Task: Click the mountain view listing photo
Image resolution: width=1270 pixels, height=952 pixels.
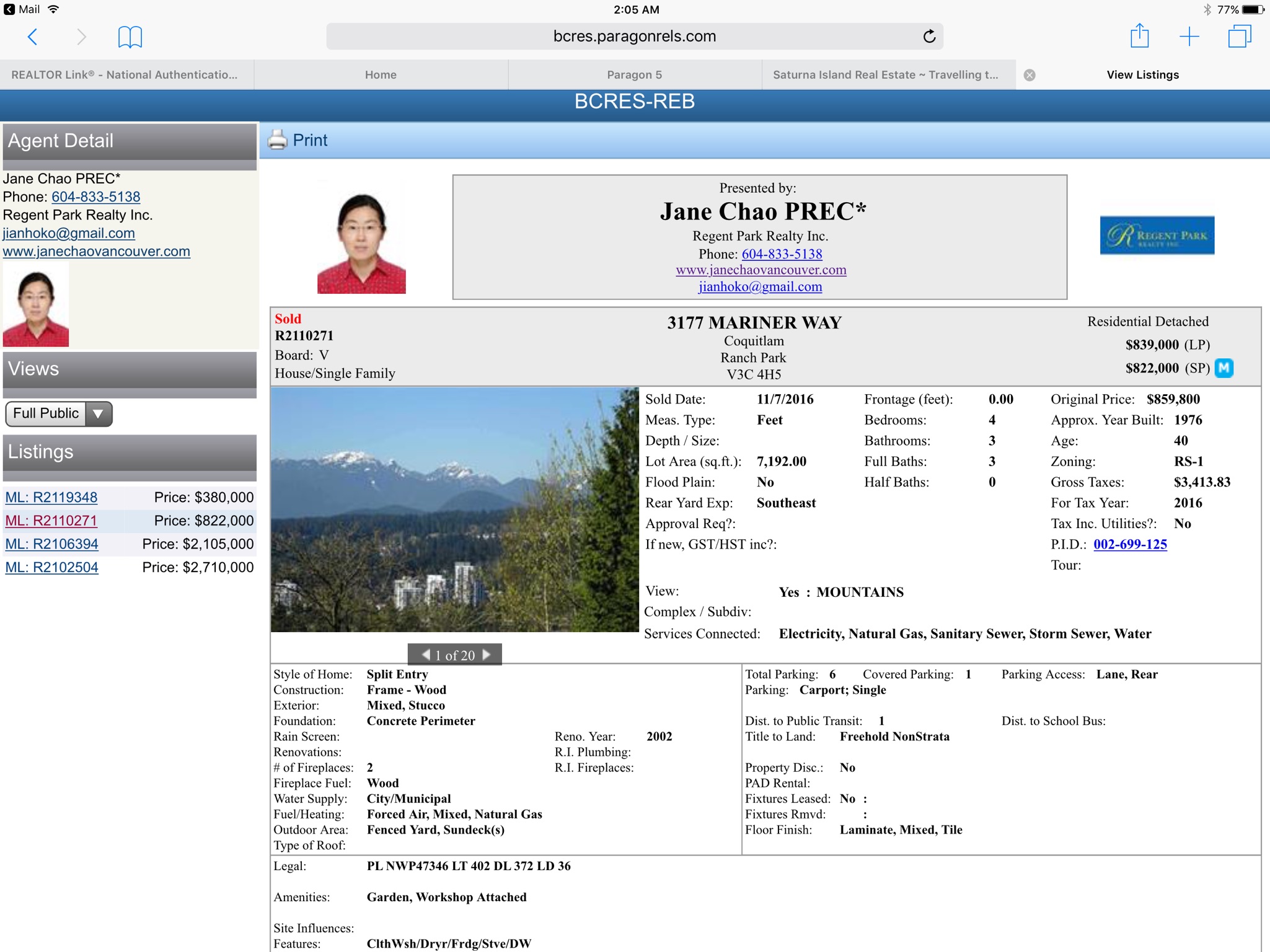Action: click(x=454, y=509)
